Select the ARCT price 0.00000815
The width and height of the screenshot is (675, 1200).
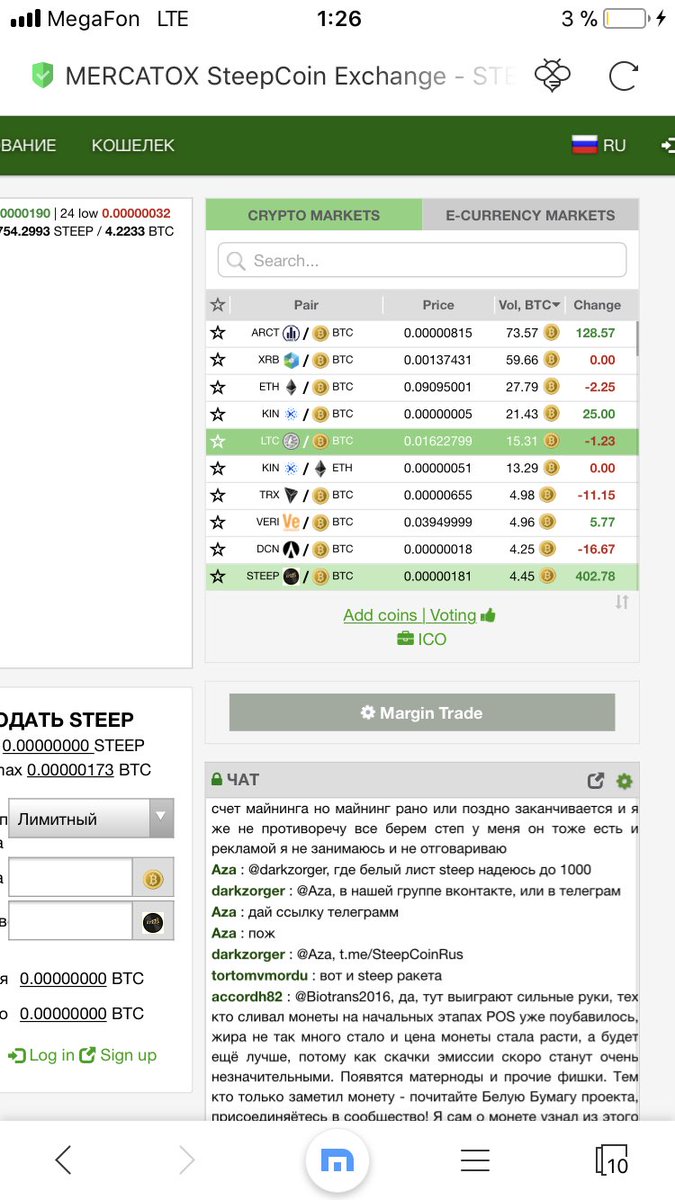tap(438, 333)
